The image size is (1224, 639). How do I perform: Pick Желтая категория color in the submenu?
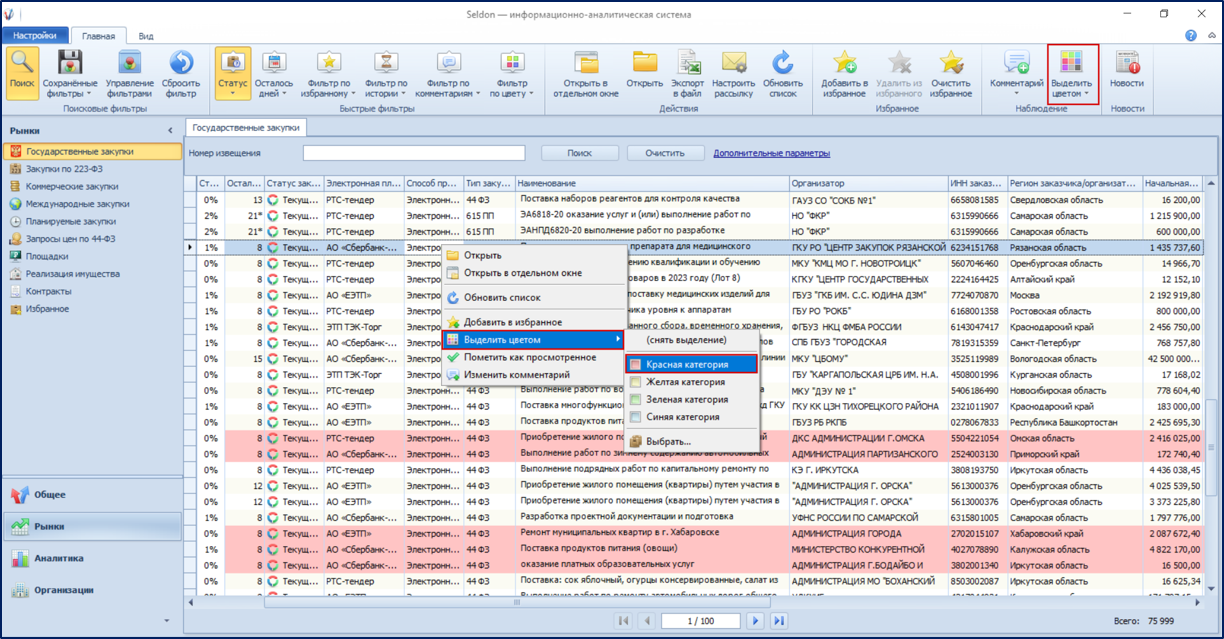pos(692,382)
